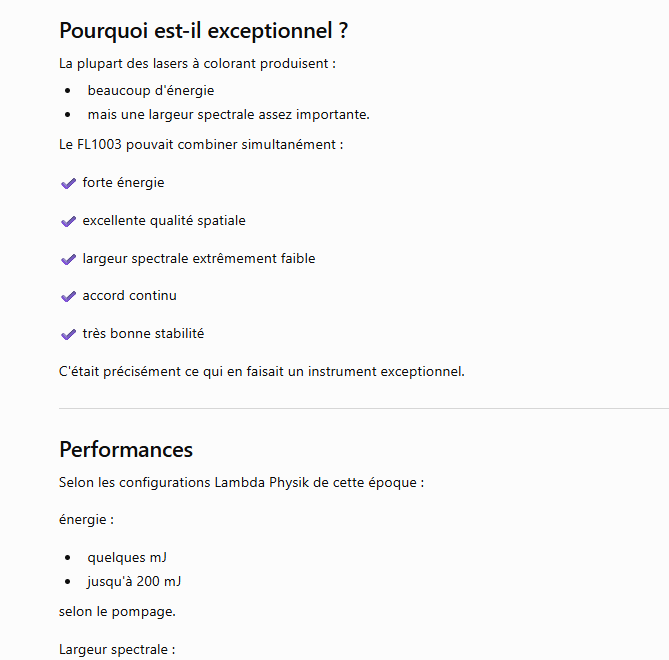Click the checkmark next to excellente qualité spatiale
669x660 pixels.
pos(68,221)
